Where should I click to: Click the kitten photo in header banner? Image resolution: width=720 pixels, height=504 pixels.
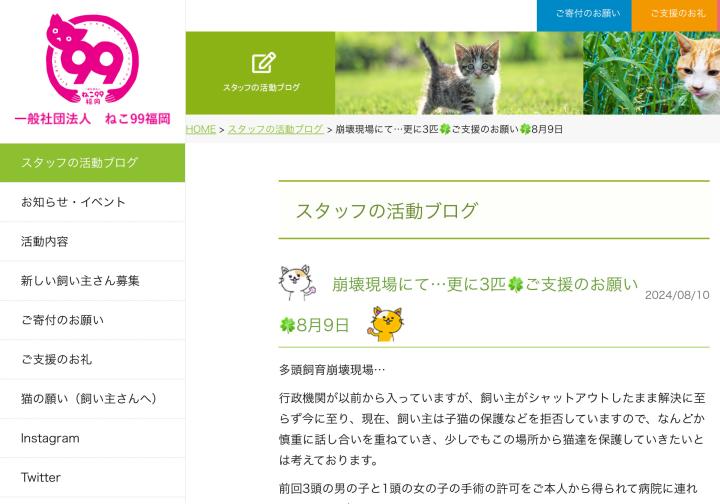[x=459, y=73]
